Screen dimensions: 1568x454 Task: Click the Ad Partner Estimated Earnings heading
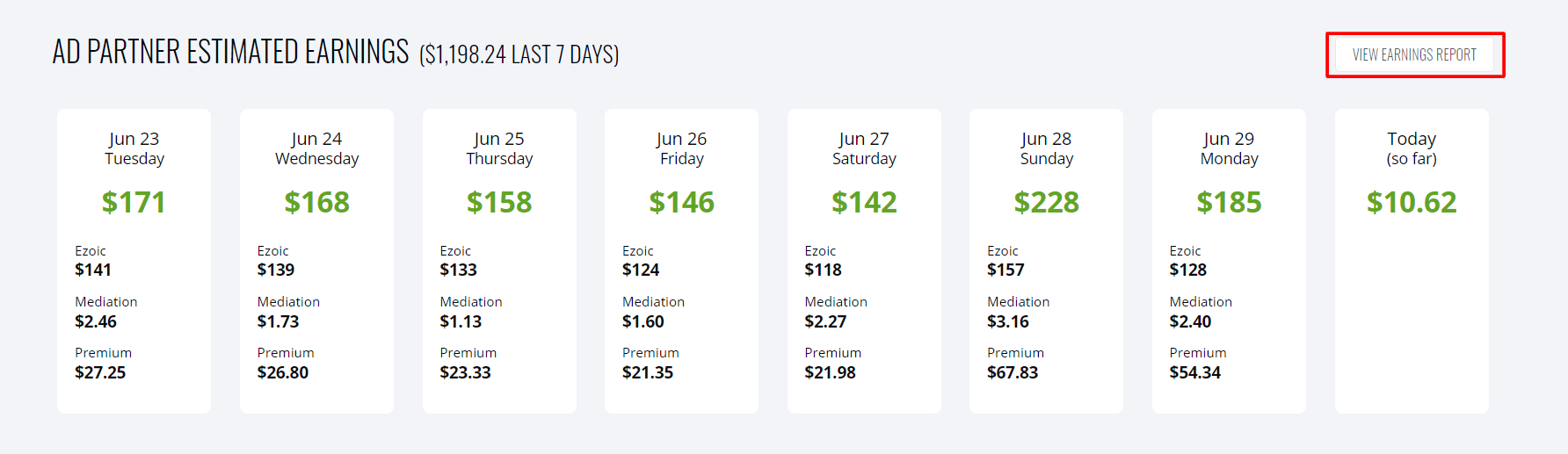point(230,53)
